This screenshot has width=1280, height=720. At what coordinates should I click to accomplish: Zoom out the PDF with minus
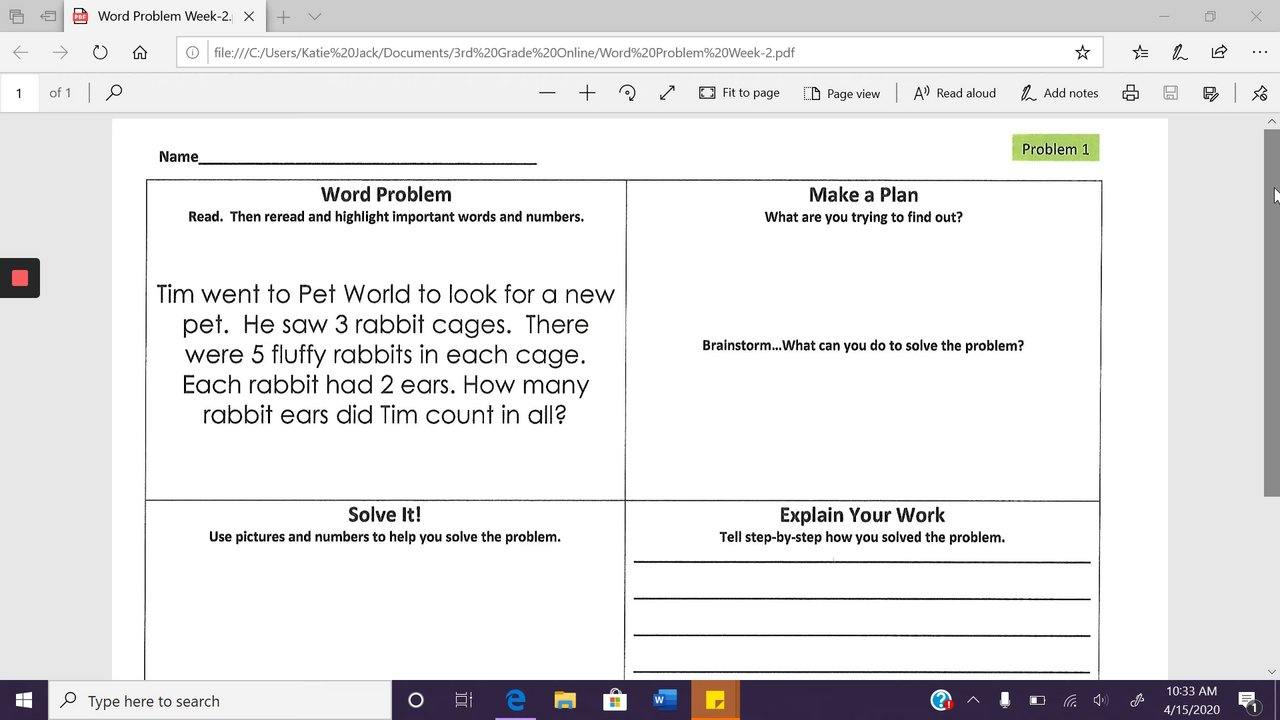tap(547, 93)
